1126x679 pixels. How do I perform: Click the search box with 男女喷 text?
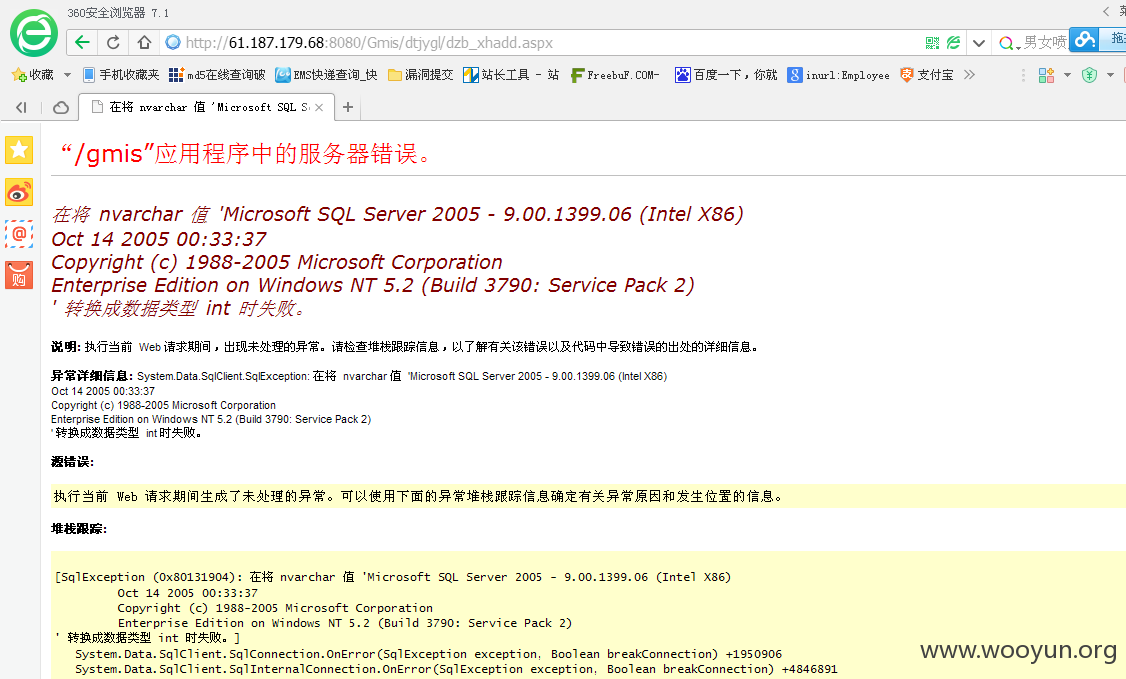coord(1045,43)
